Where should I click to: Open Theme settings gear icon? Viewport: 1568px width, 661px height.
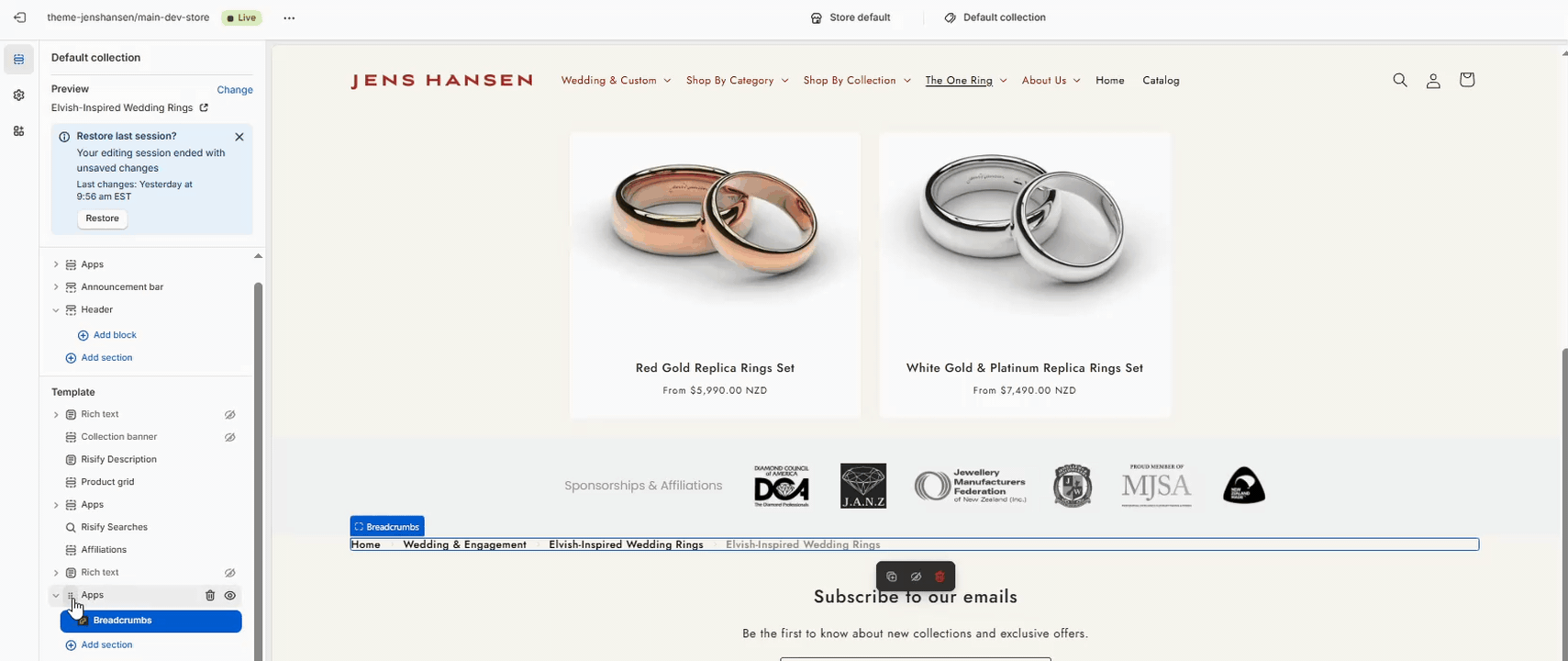pos(18,95)
